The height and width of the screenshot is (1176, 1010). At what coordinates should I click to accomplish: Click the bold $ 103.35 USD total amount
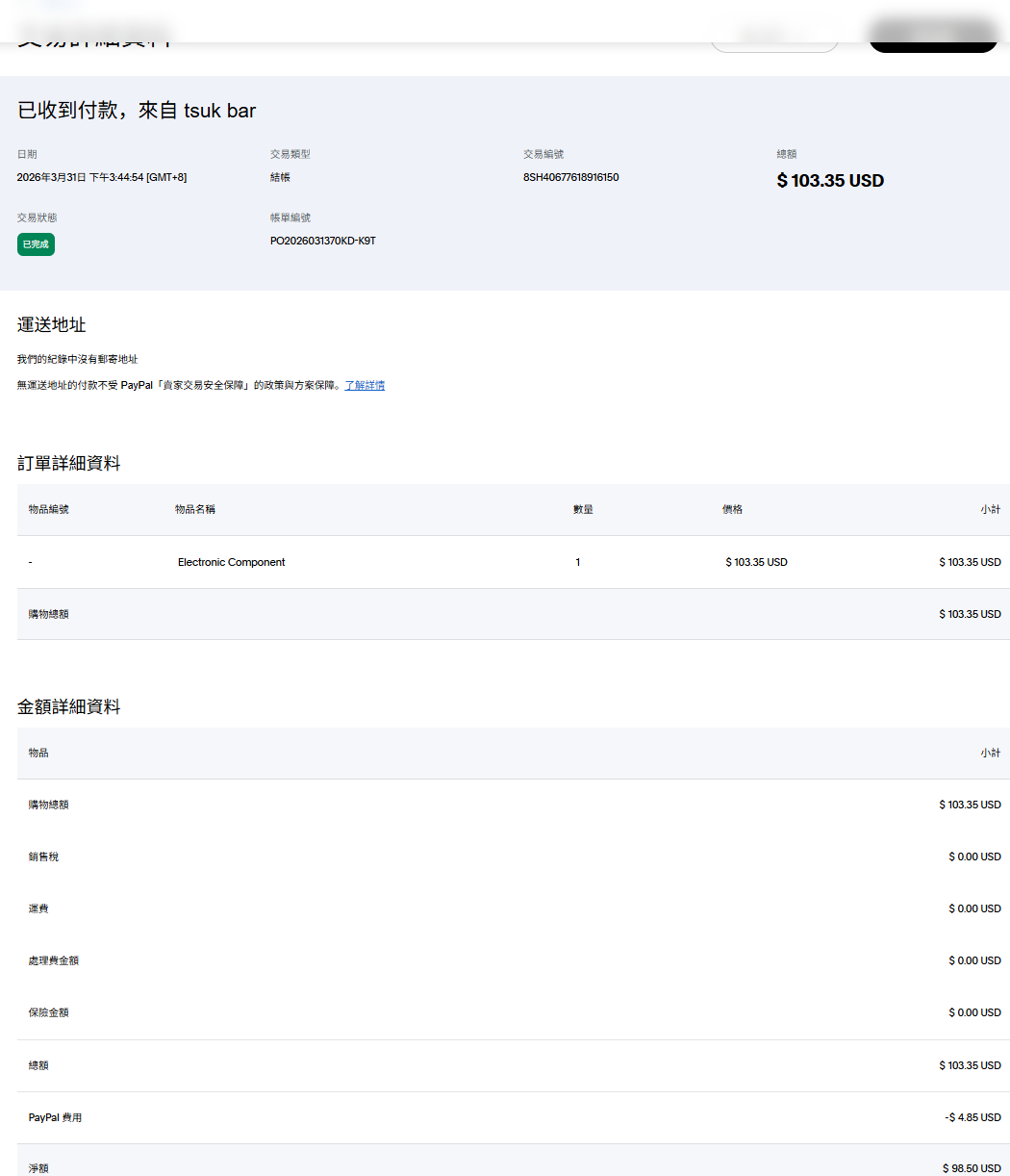pos(829,181)
